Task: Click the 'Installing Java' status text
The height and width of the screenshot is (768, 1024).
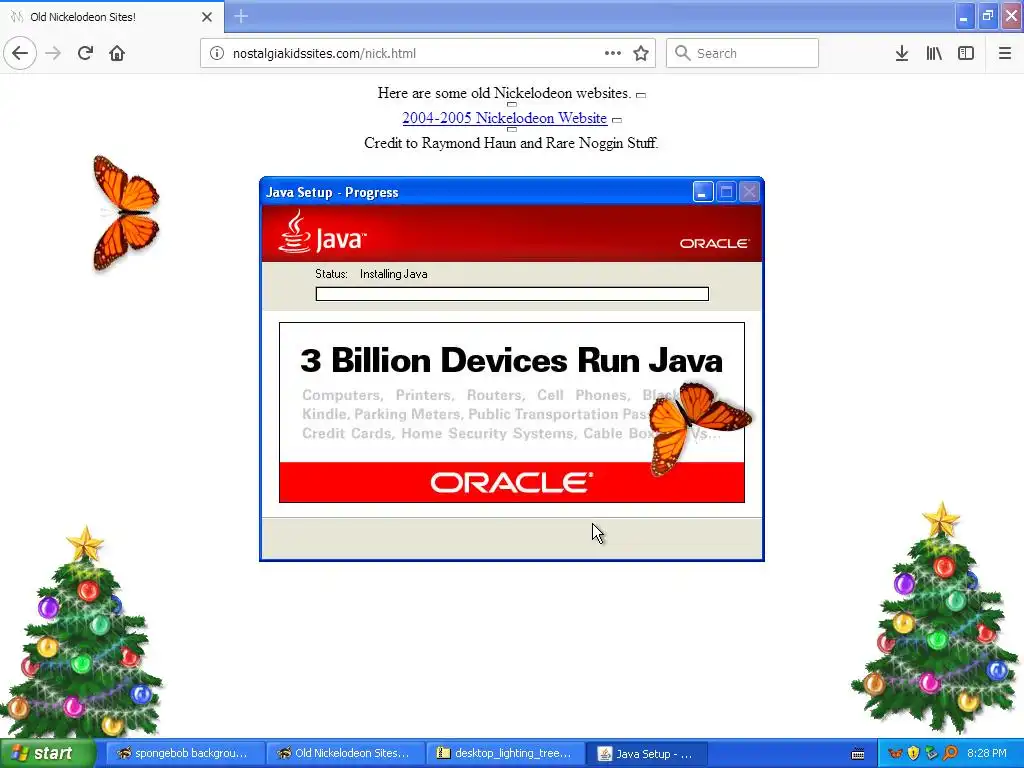Action: [393, 274]
